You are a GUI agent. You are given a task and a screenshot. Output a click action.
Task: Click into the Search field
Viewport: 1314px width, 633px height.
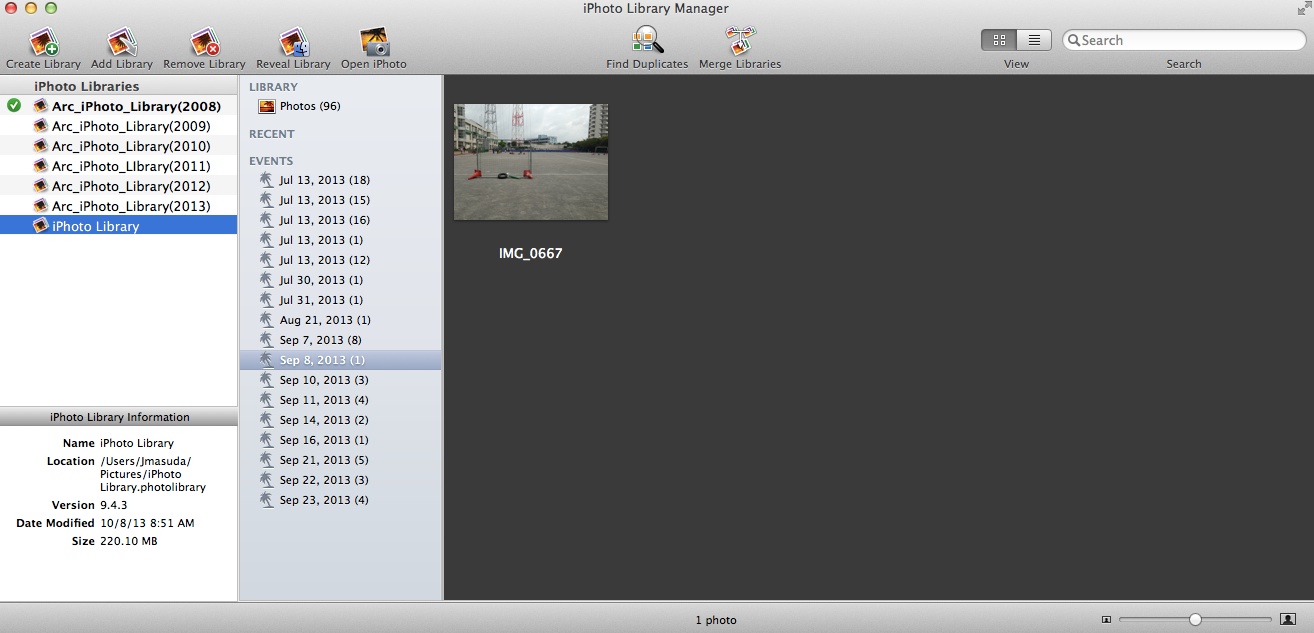pyautogui.click(x=1184, y=40)
